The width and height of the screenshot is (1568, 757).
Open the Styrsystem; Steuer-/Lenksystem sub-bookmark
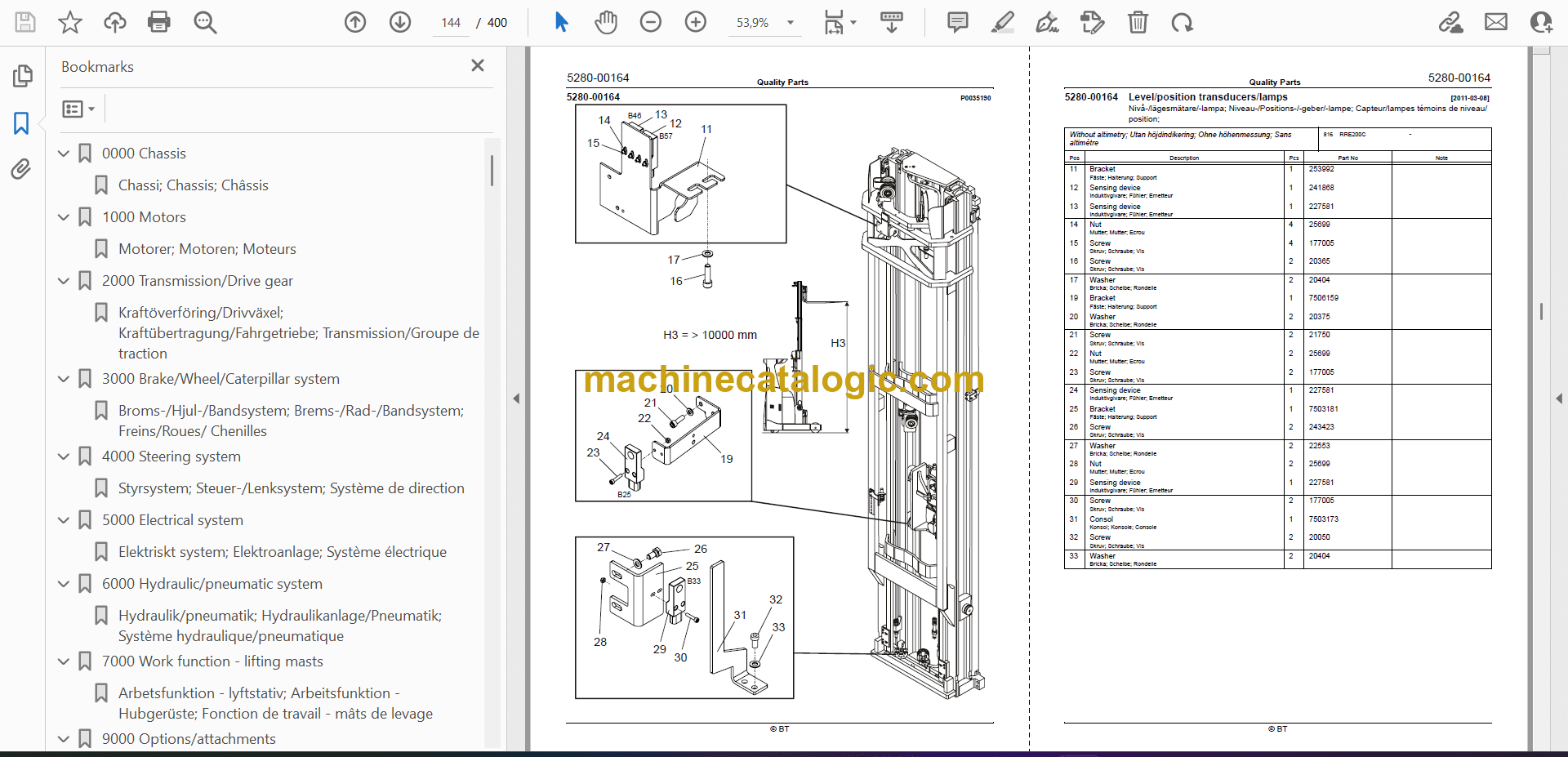[292, 488]
